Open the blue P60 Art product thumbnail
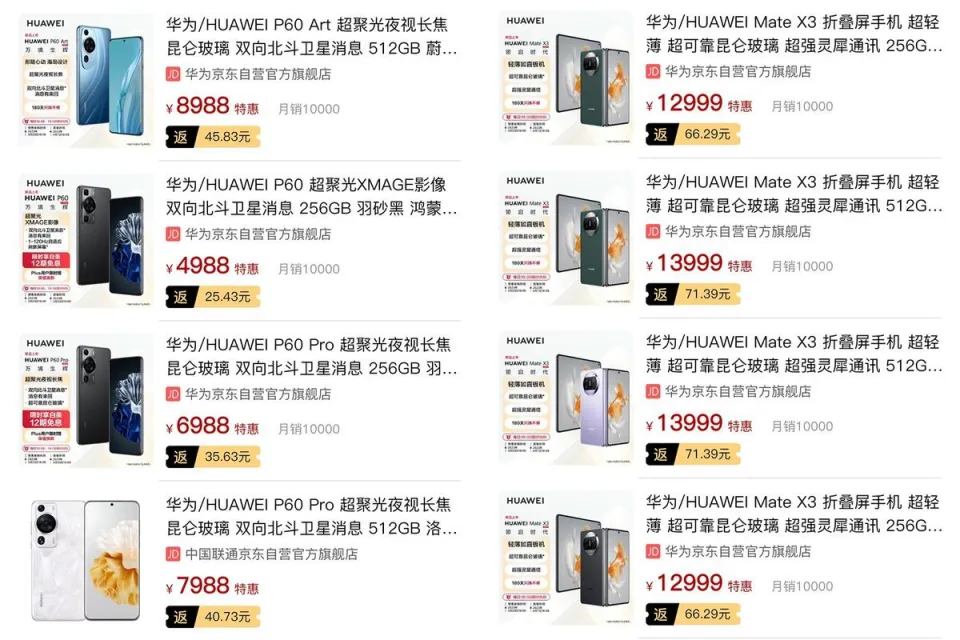Image resolution: width=960 pixels, height=640 pixels. pyautogui.click(x=86, y=80)
